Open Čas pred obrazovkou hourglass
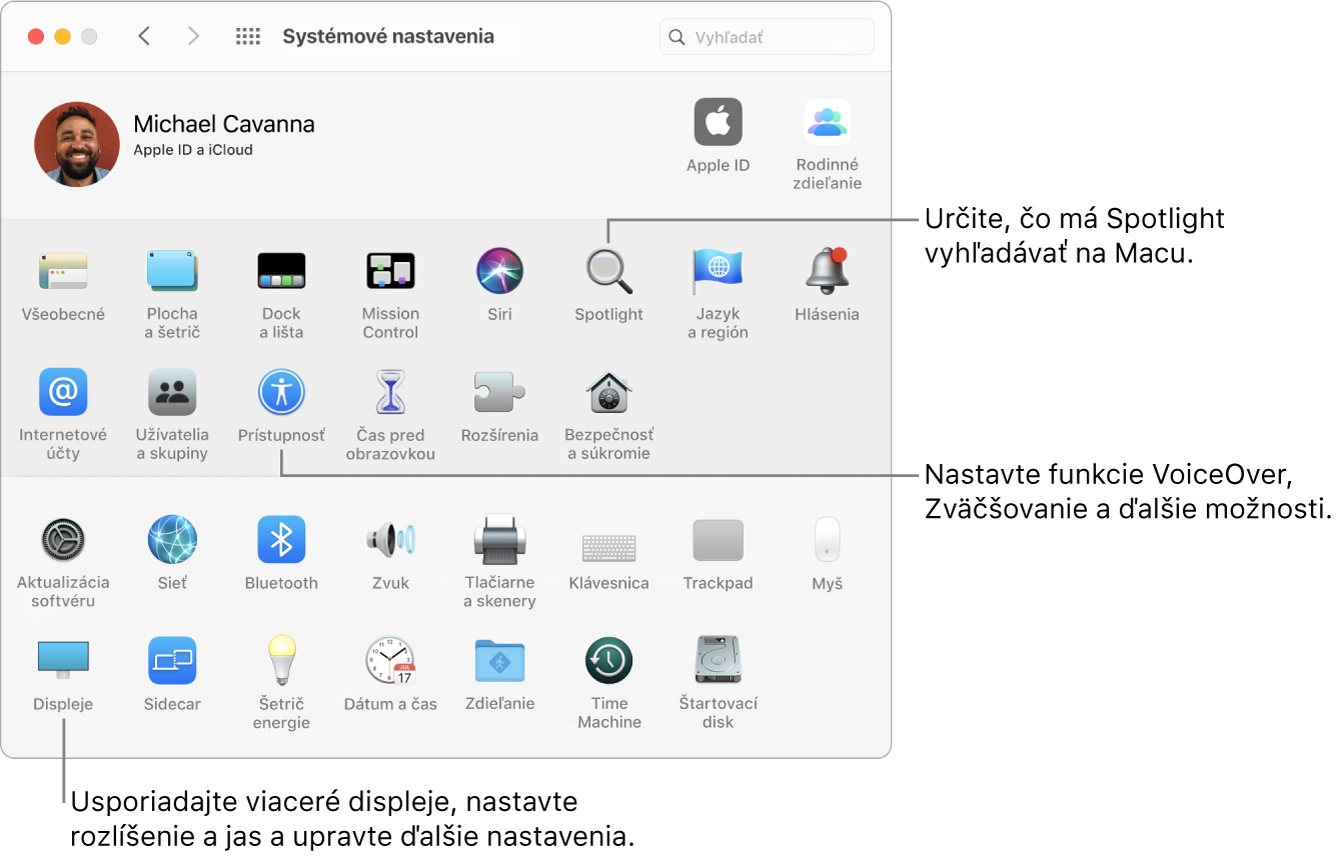The height and width of the screenshot is (859, 1341). (x=390, y=391)
